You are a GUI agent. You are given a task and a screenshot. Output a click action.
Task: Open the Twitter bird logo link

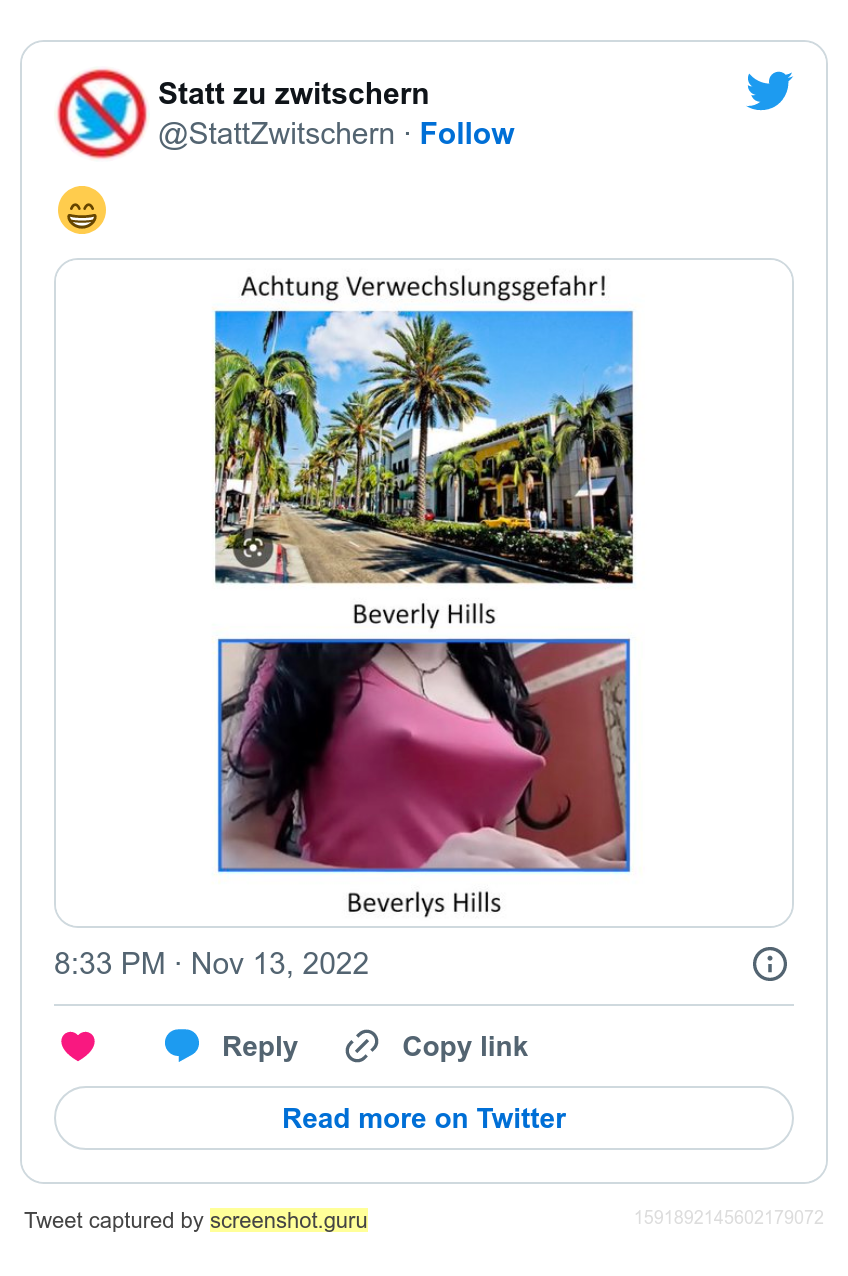click(x=769, y=91)
